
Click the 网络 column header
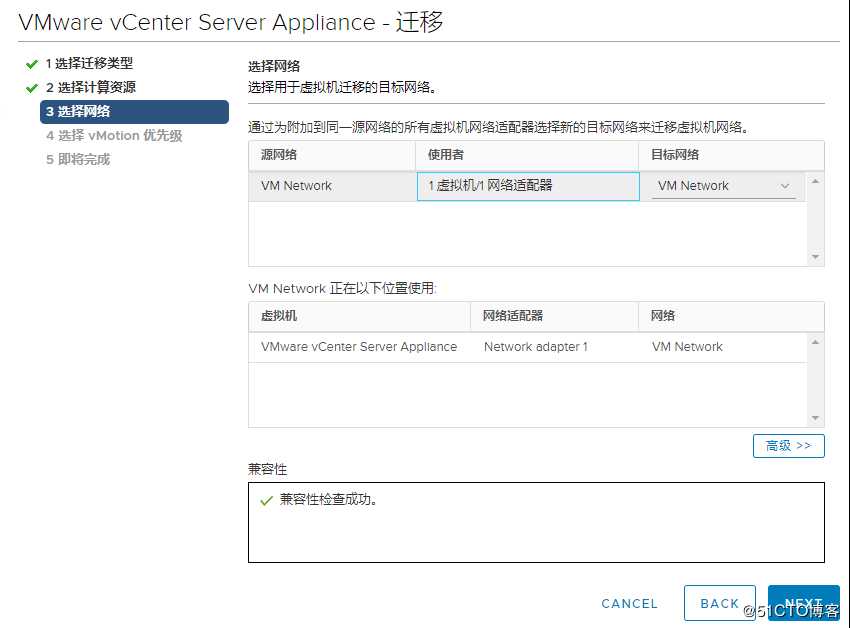731,316
